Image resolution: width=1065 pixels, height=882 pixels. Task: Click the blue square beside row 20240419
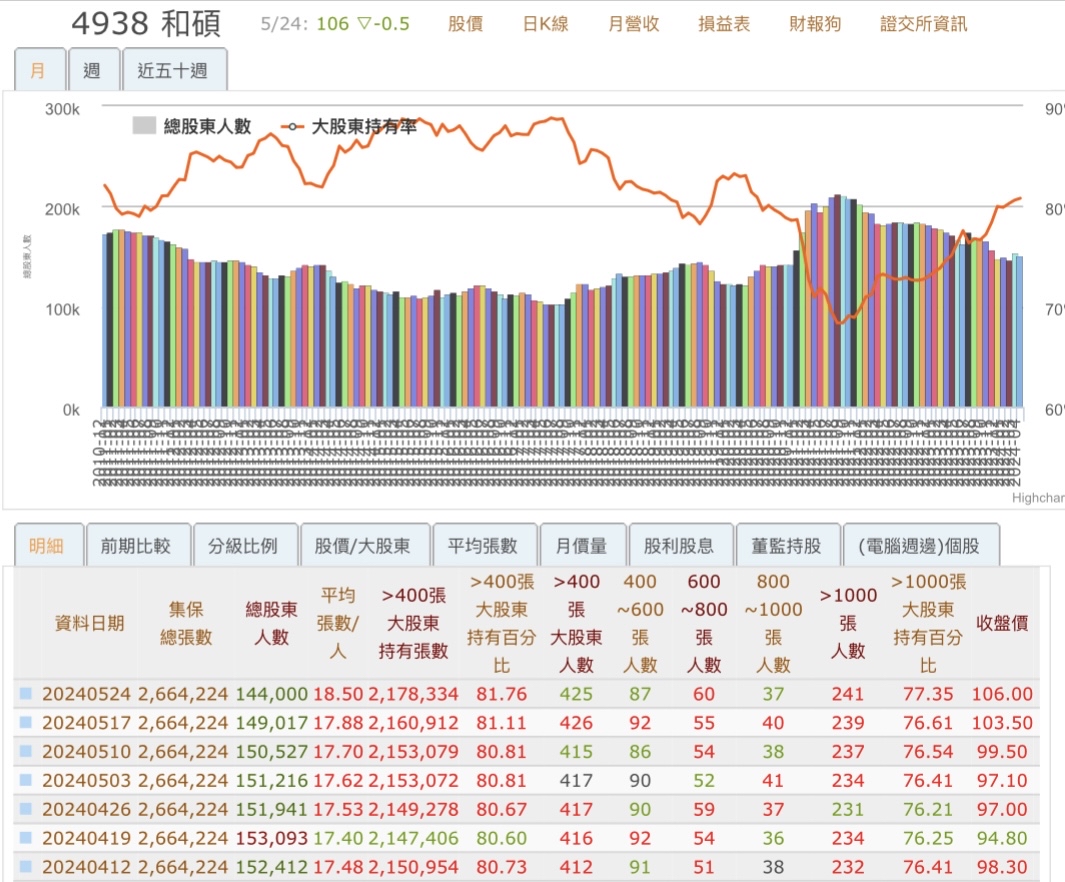click(x=26, y=837)
